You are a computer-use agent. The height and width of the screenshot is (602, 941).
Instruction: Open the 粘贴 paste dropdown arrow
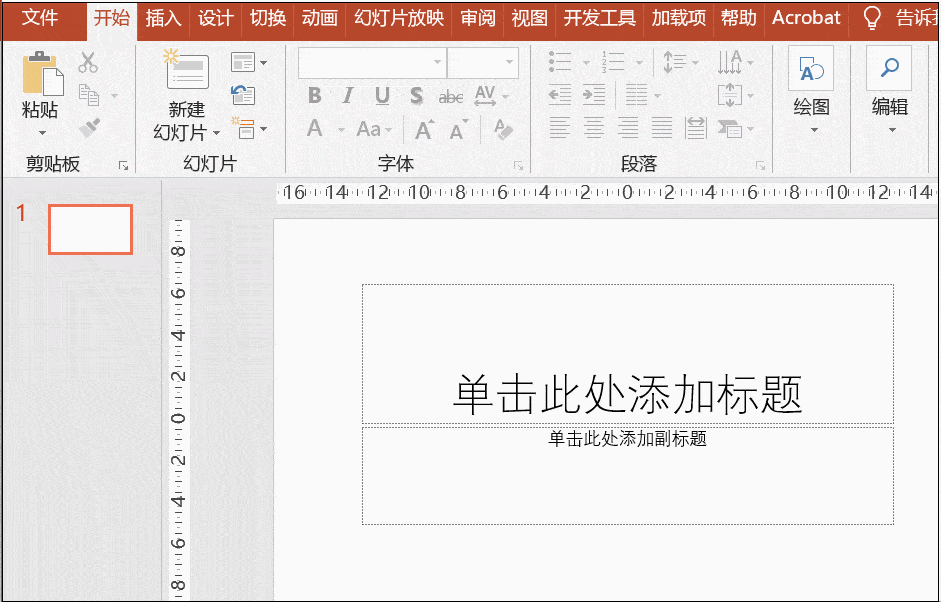[x=42, y=134]
